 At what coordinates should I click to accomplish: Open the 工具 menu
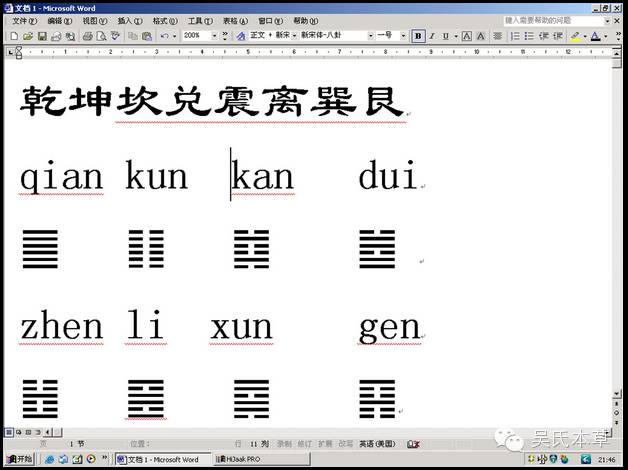click(x=200, y=21)
